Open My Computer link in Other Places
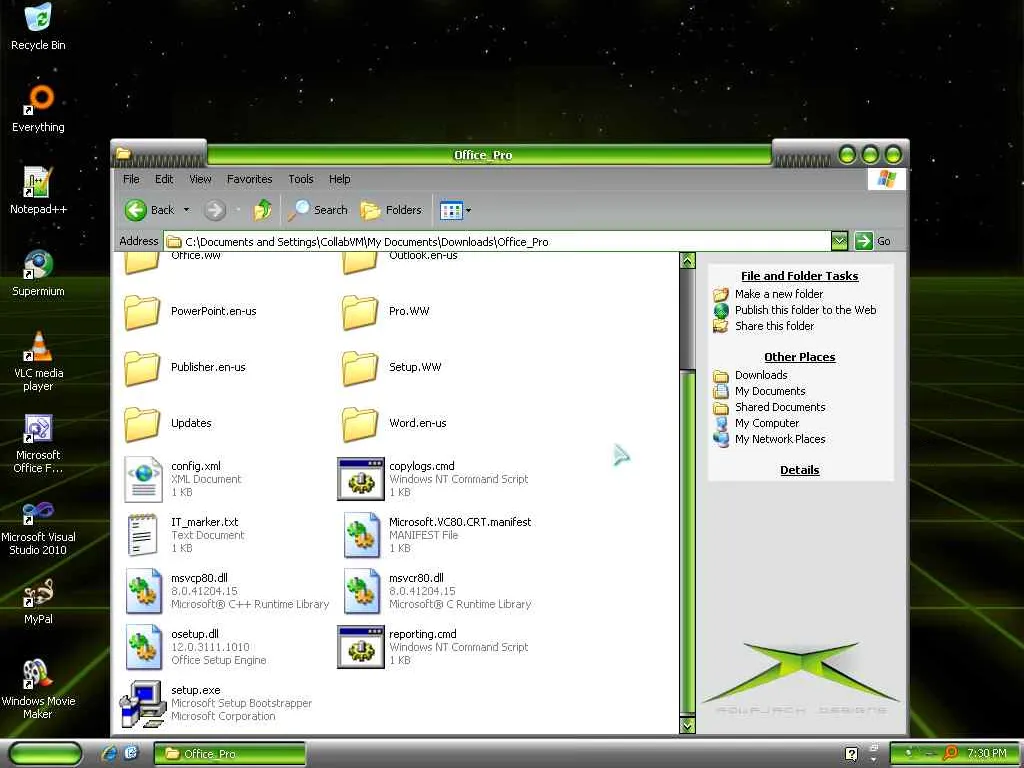 767,423
